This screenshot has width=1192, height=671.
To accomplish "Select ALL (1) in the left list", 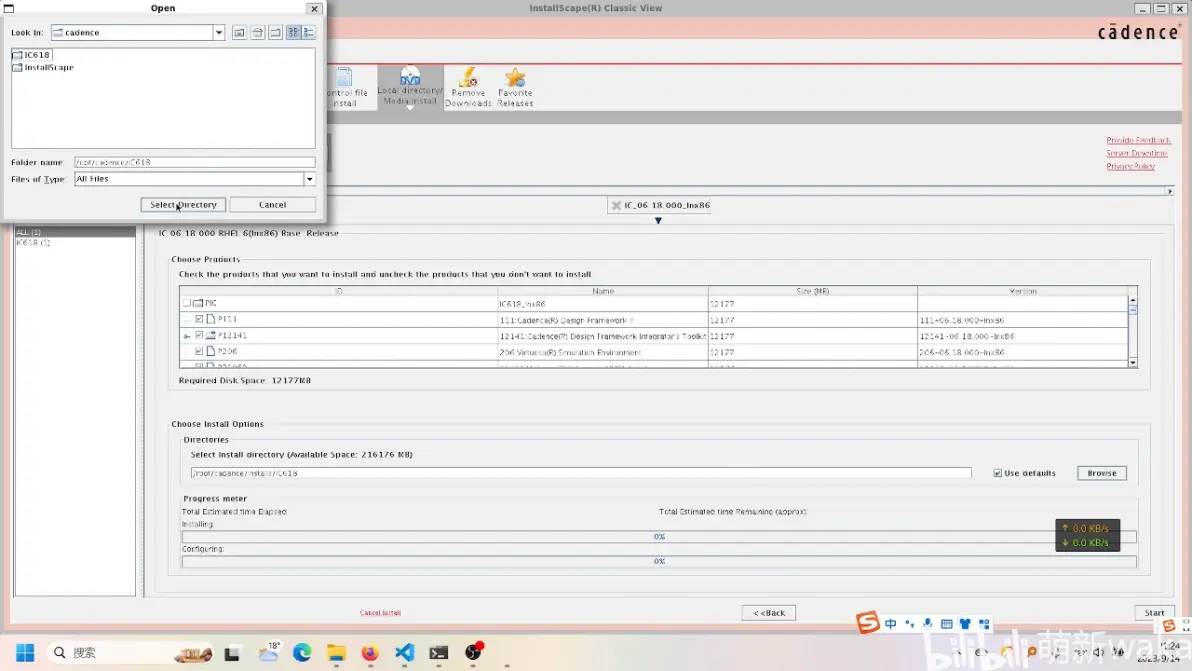I will point(74,232).
